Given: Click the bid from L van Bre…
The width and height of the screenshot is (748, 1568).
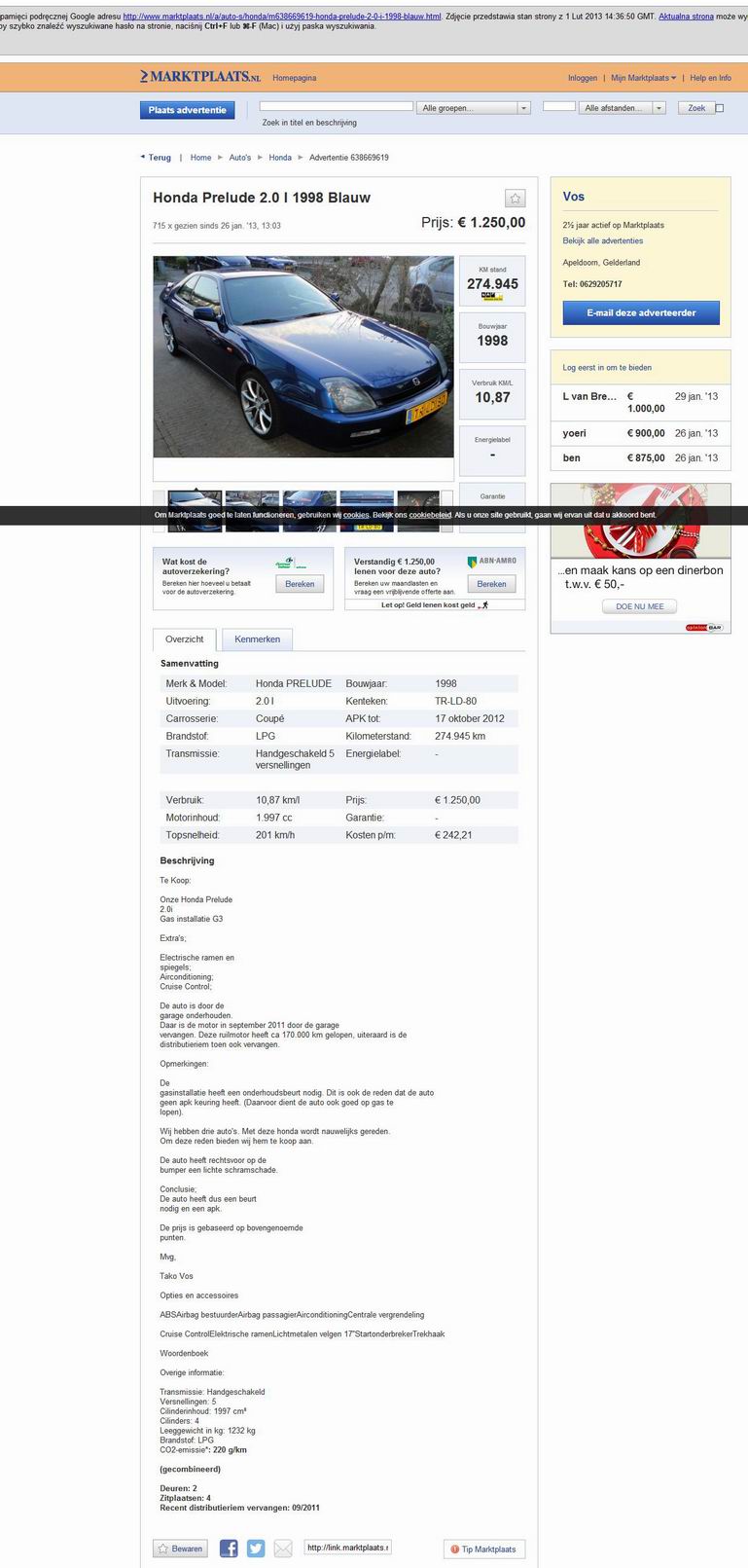Looking at the screenshot, I should pos(640,402).
